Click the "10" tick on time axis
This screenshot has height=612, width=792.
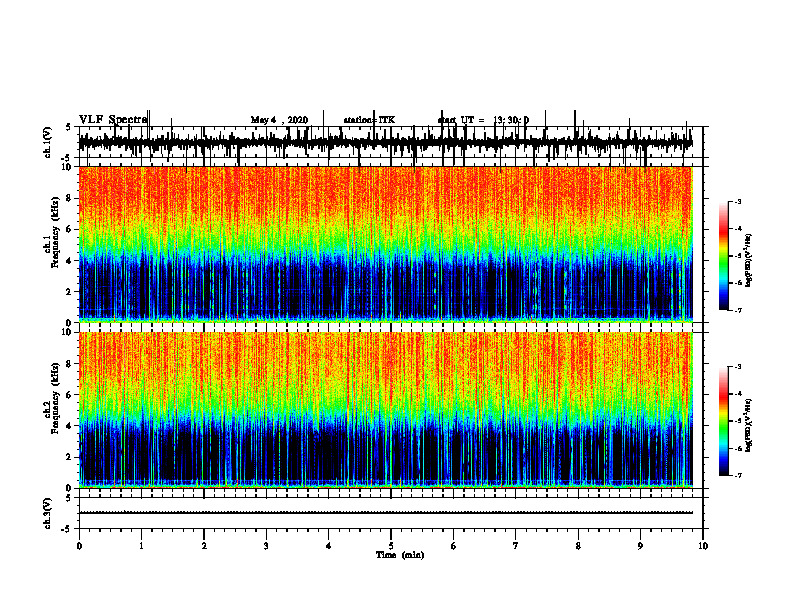703,546
